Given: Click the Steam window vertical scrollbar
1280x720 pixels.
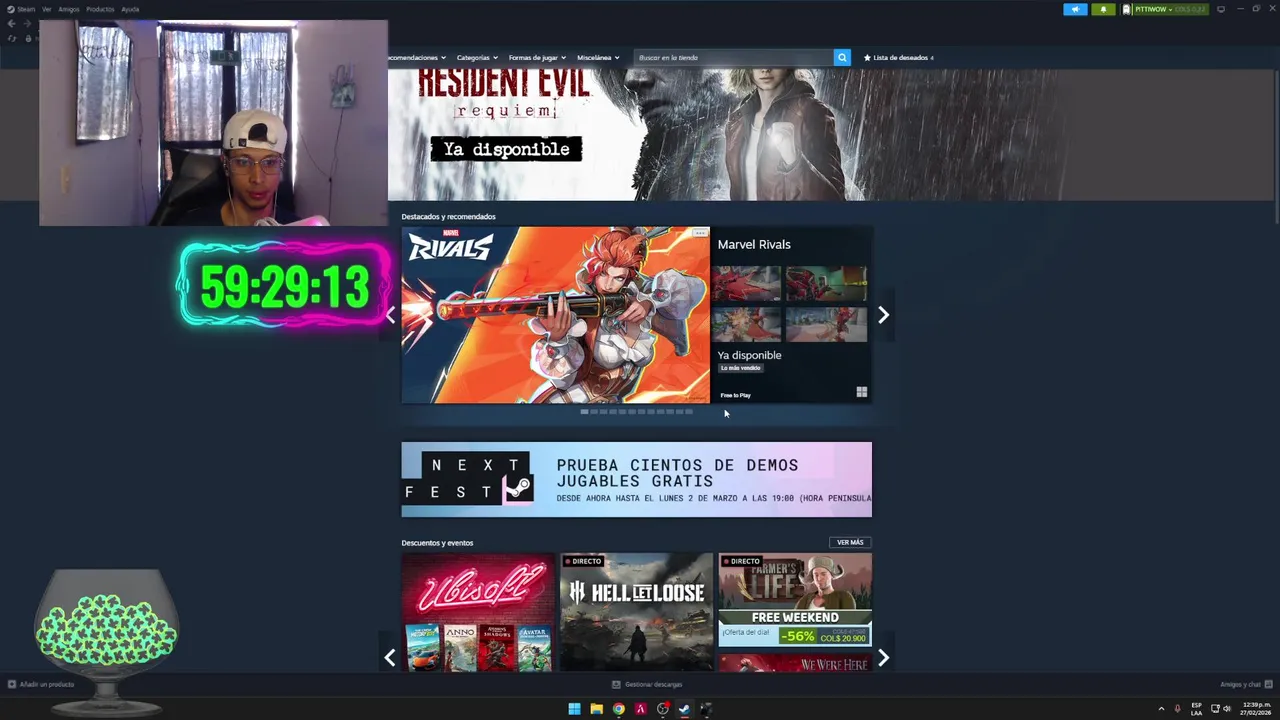Looking at the screenshot, I should [1276, 145].
